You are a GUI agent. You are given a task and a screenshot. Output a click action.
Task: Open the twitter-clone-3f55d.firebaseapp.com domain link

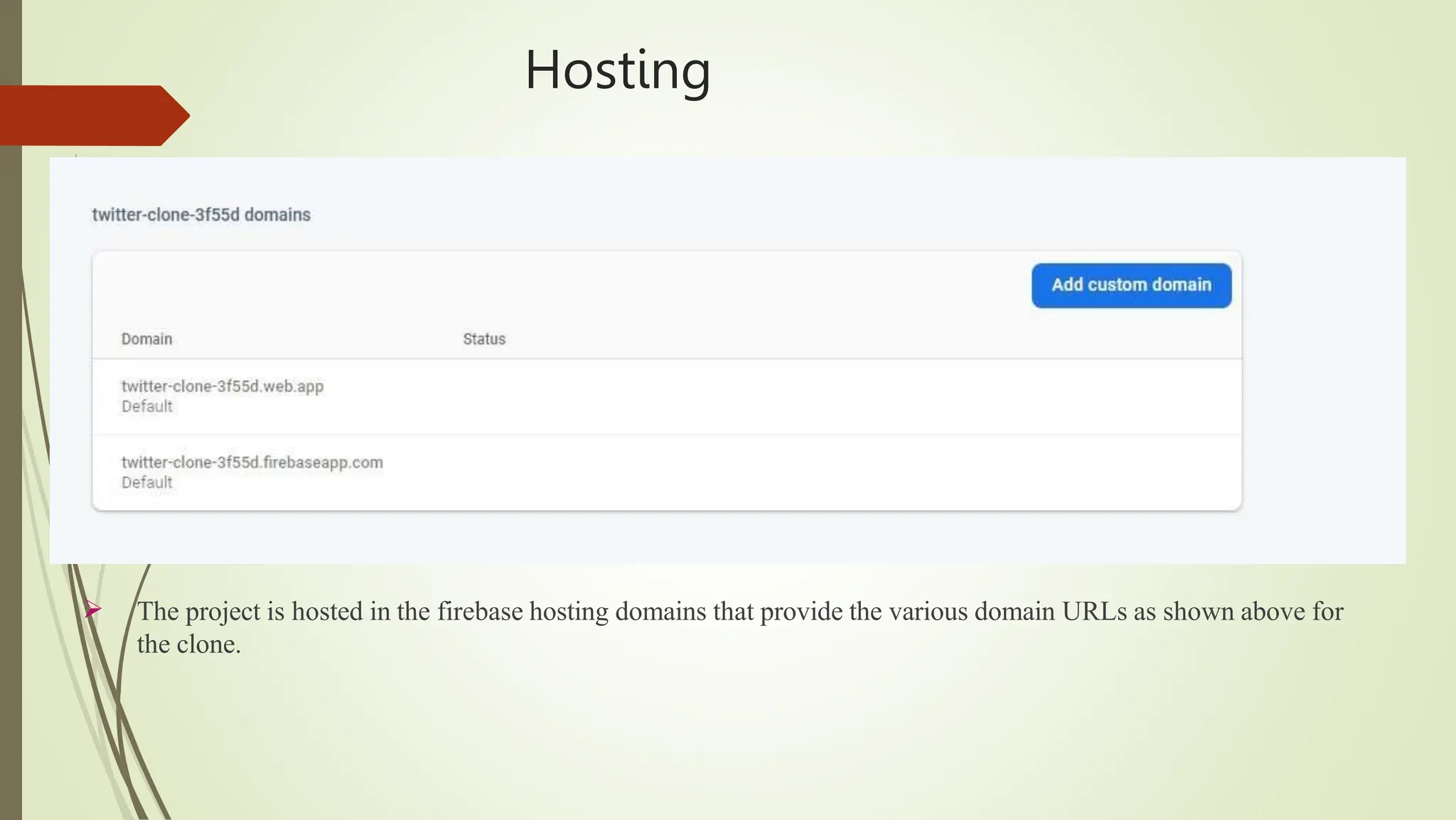252,462
